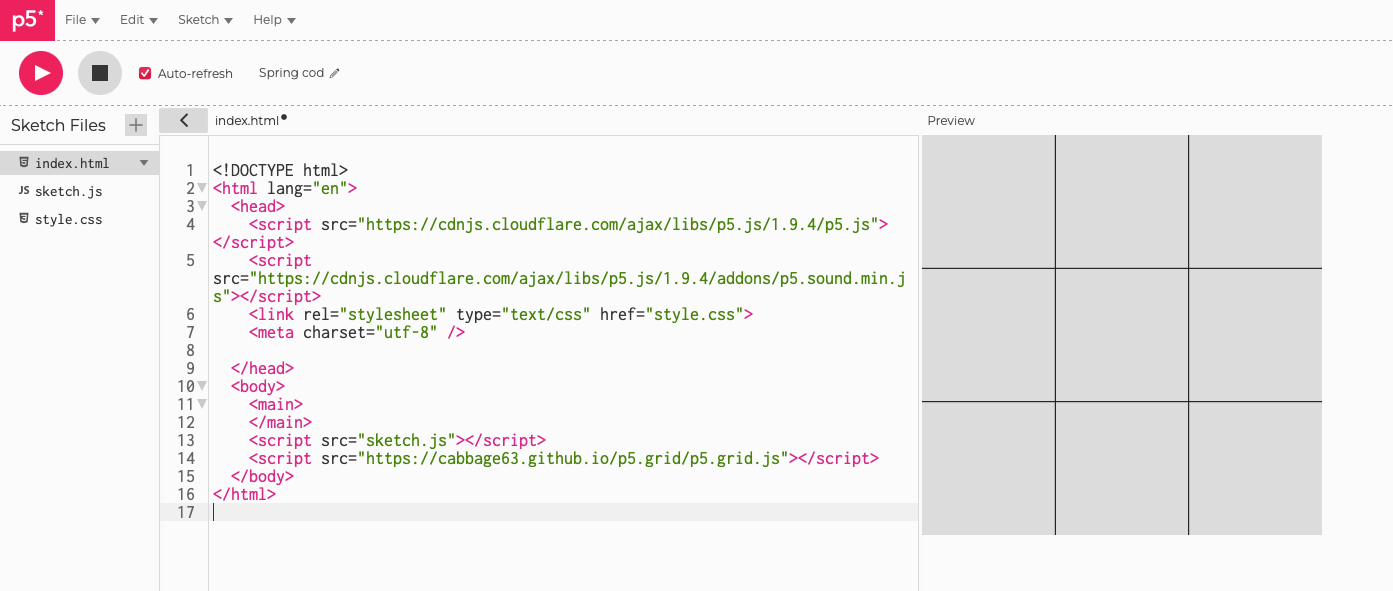Click the p5 logo home icon
Image resolution: width=1393 pixels, height=591 pixels.
[27, 20]
